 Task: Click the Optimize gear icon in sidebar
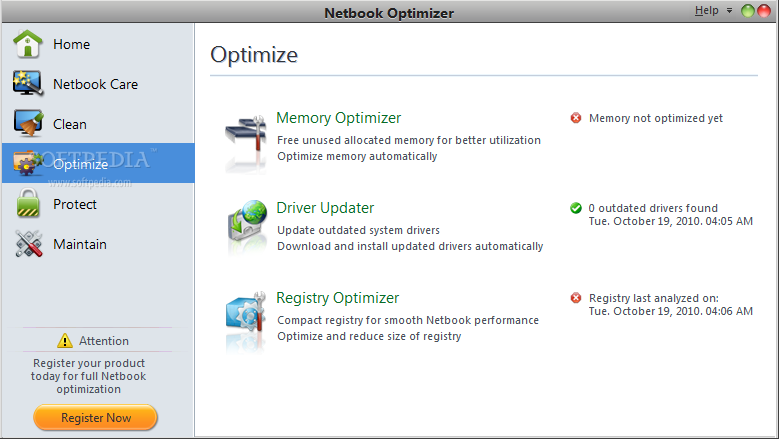pyautogui.click(x=28, y=163)
